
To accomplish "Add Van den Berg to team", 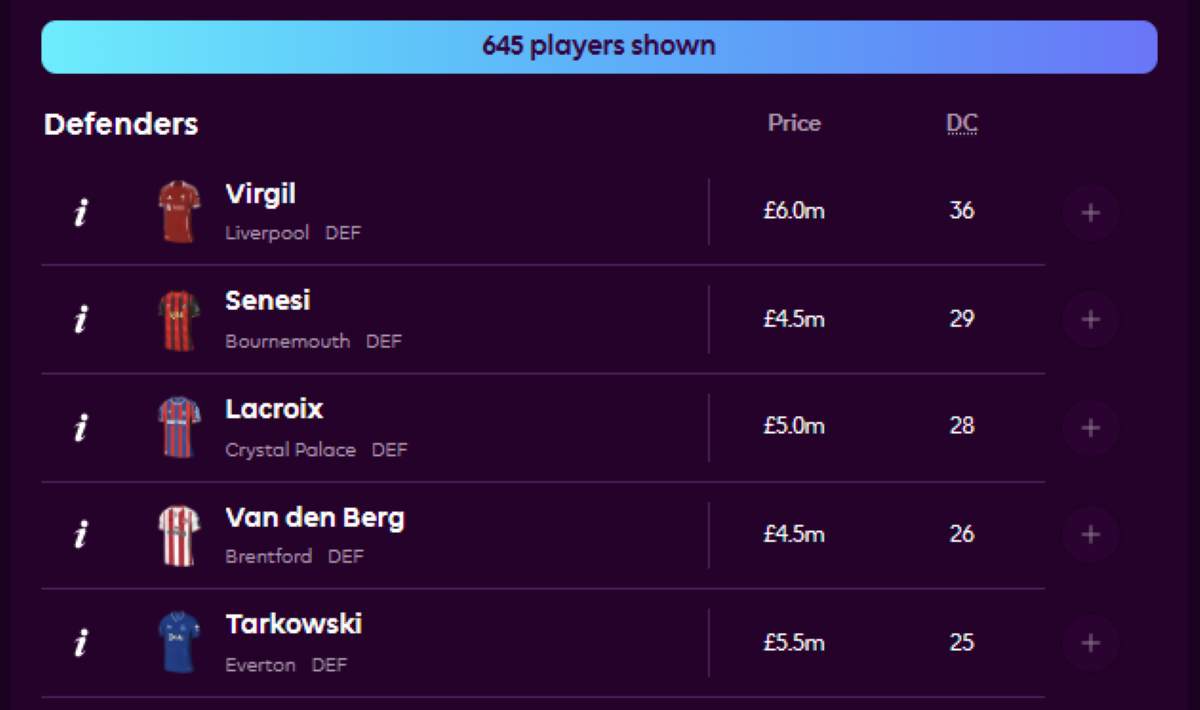I will coord(1090,535).
